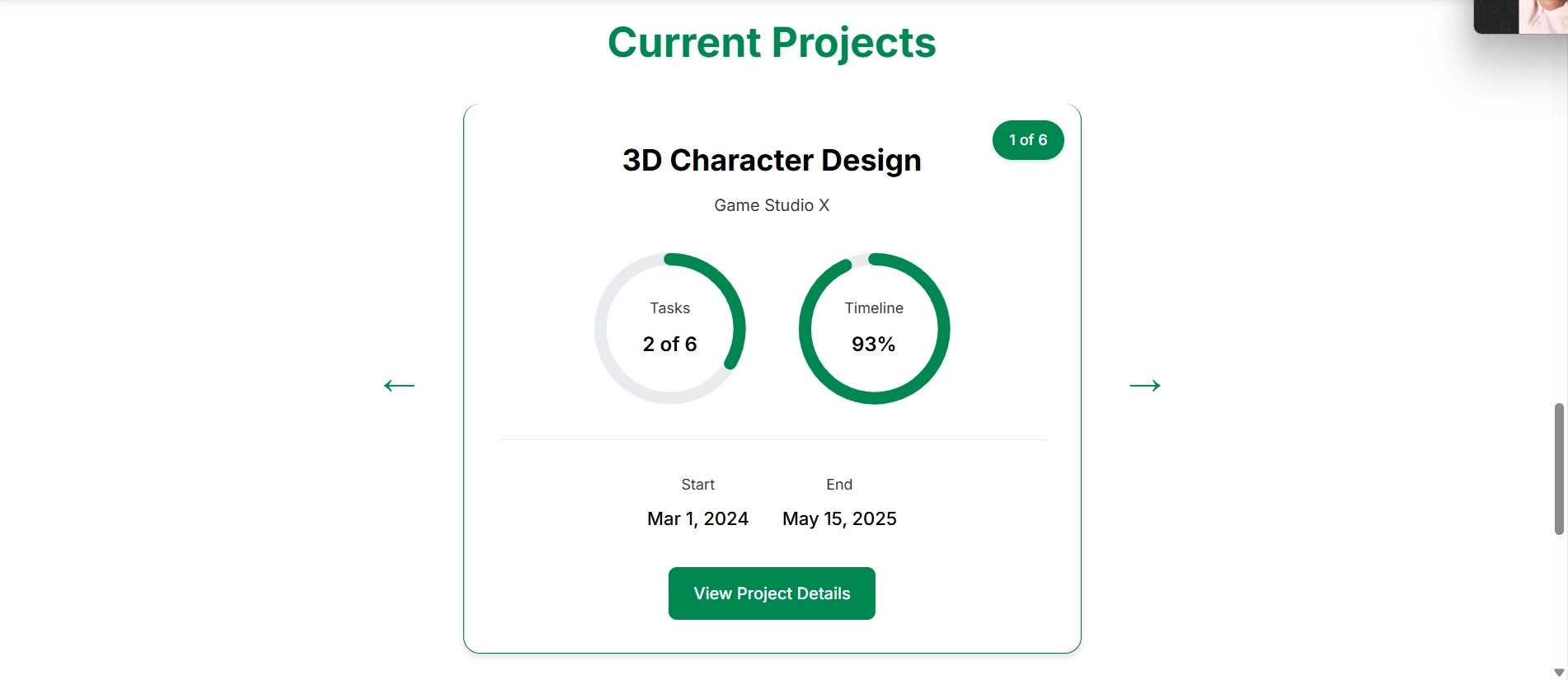Click the End label
This screenshot has width=1568, height=680.
(x=839, y=485)
